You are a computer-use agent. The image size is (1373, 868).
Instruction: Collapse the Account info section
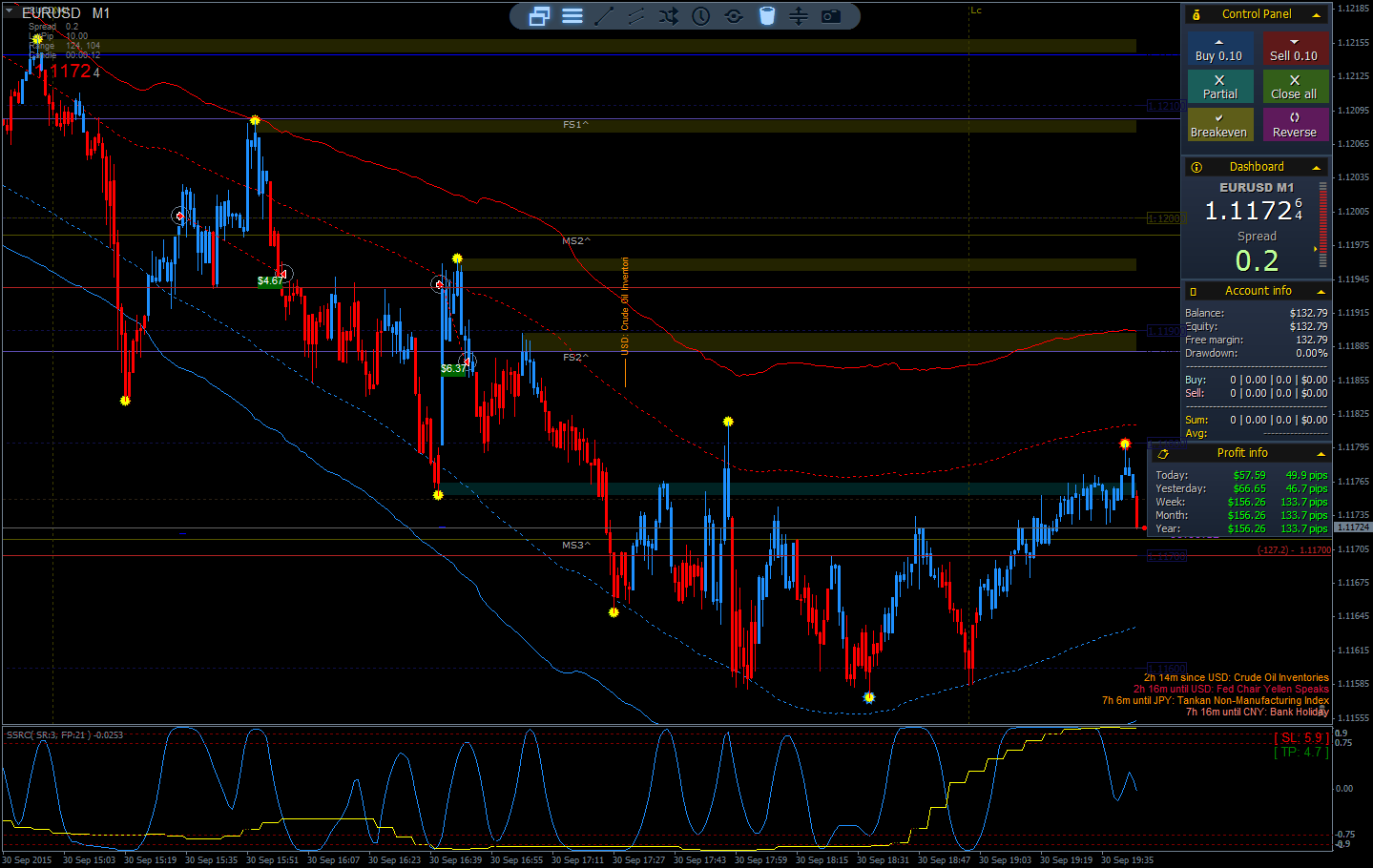pyautogui.click(x=1321, y=292)
